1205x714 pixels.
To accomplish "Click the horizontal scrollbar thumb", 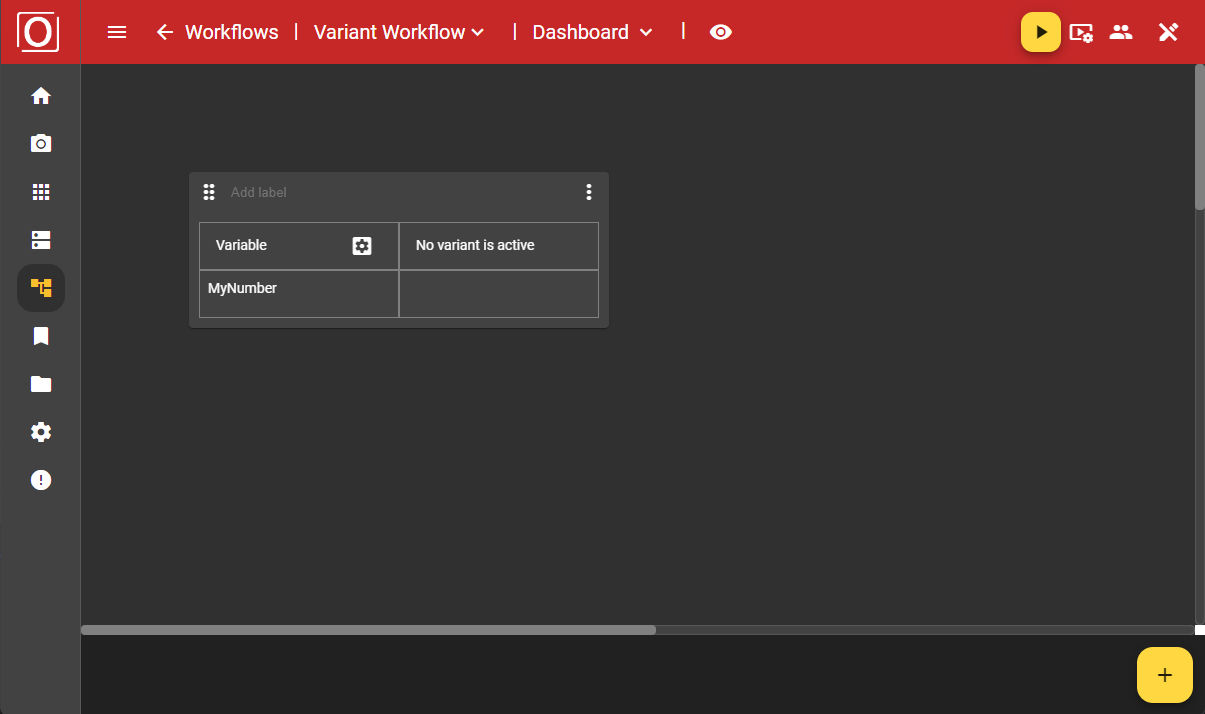I will [368, 630].
